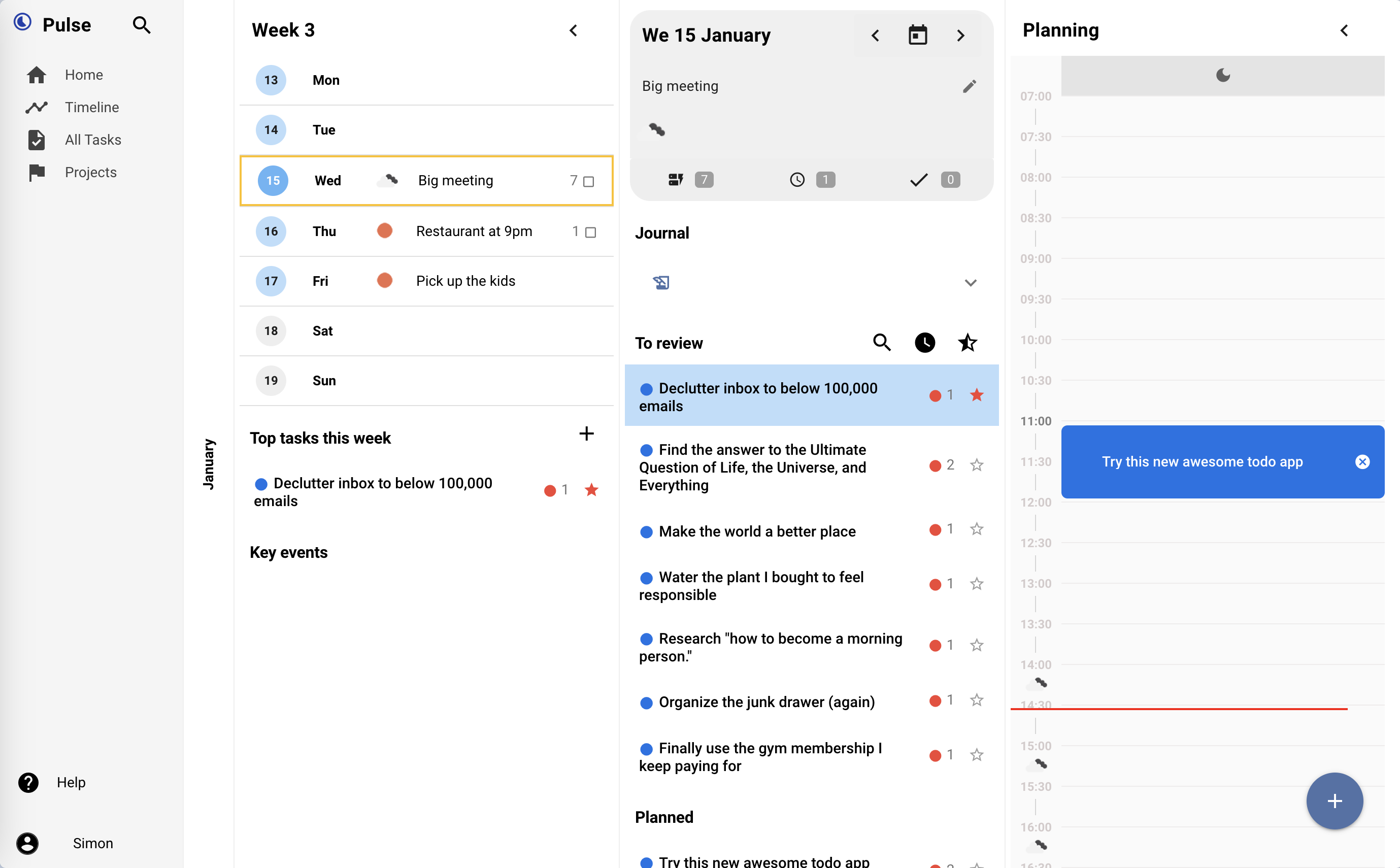
Task: Open Simon's profile at the bottom left
Action: tap(27, 843)
